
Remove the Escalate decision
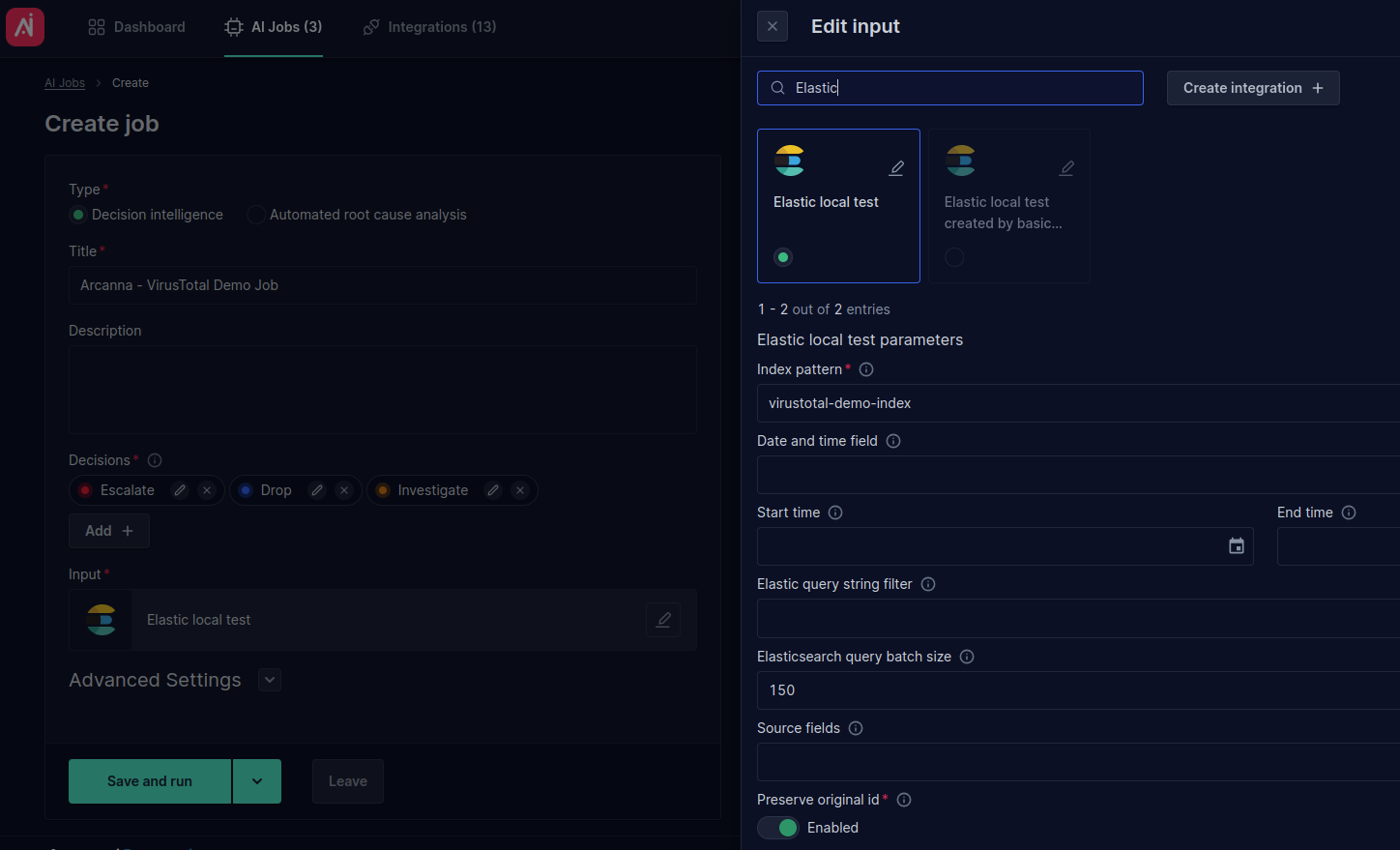tap(207, 490)
